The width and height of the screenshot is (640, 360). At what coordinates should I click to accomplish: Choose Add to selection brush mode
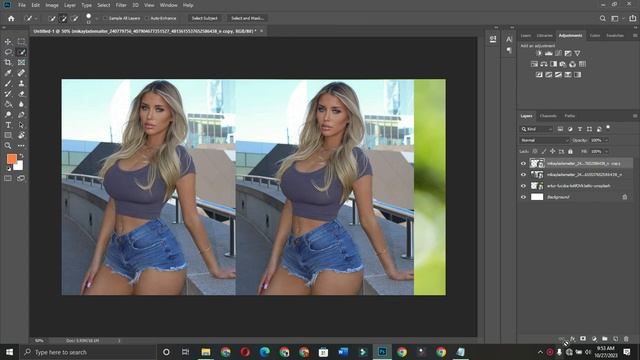[63, 18]
